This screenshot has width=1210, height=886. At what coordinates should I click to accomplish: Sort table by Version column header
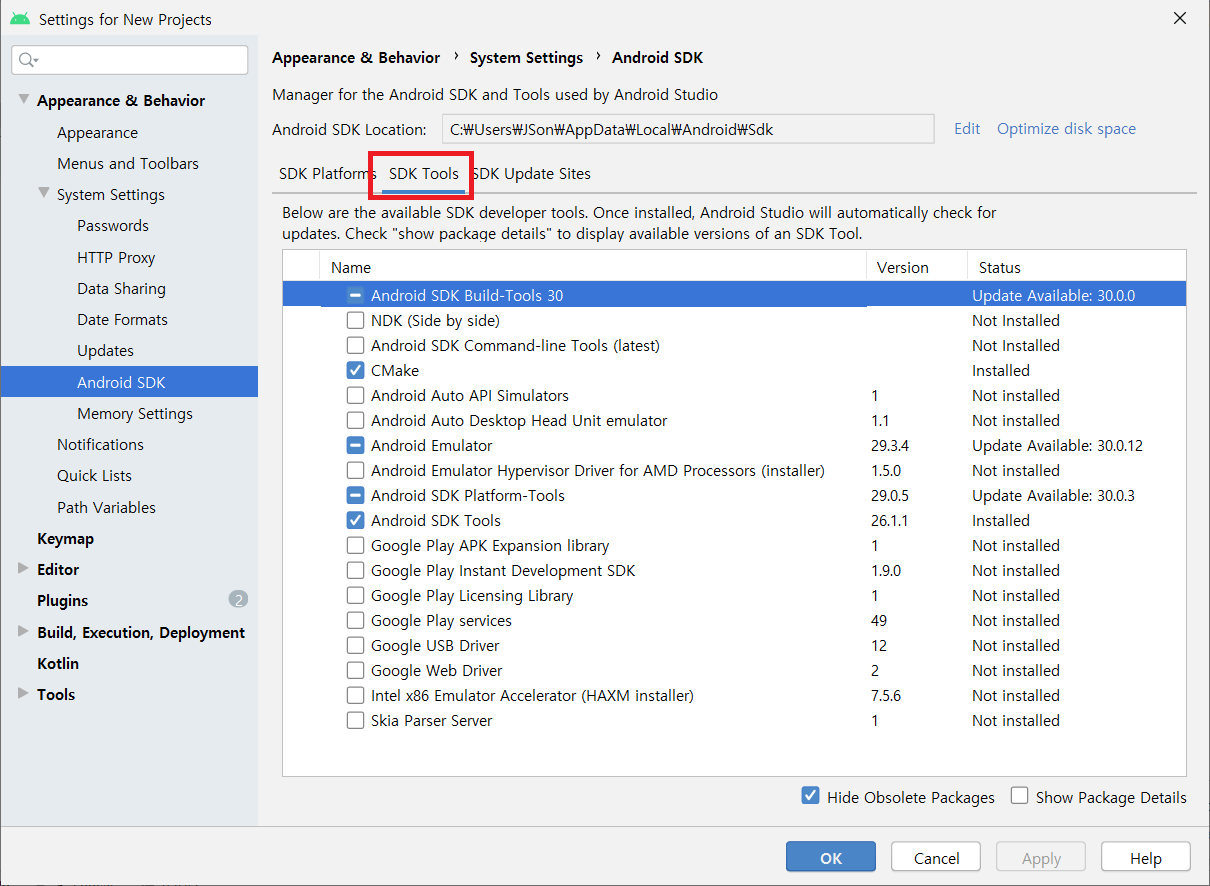click(x=917, y=267)
